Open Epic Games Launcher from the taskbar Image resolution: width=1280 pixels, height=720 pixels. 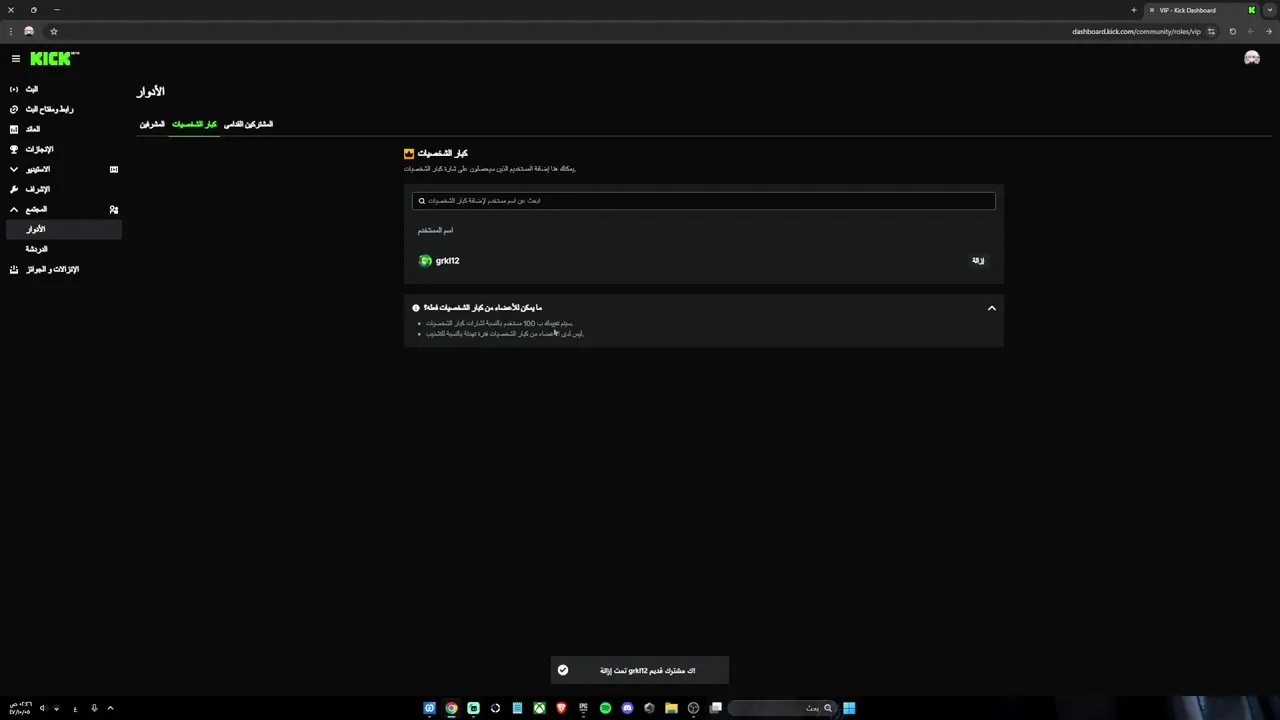click(x=583, y=708)
